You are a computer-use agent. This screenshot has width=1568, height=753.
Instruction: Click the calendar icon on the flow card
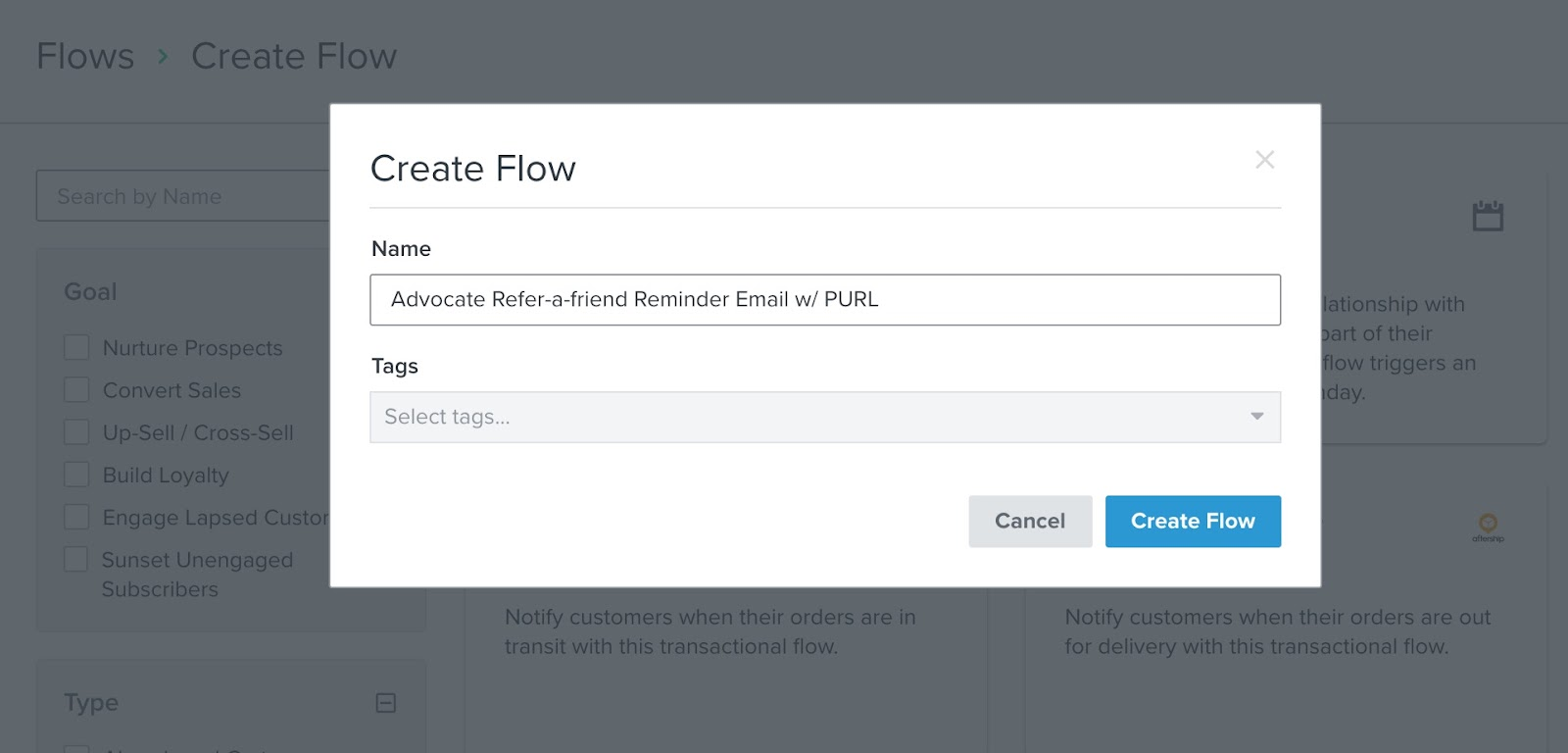pyautogui.click(x=1488, y=216)
